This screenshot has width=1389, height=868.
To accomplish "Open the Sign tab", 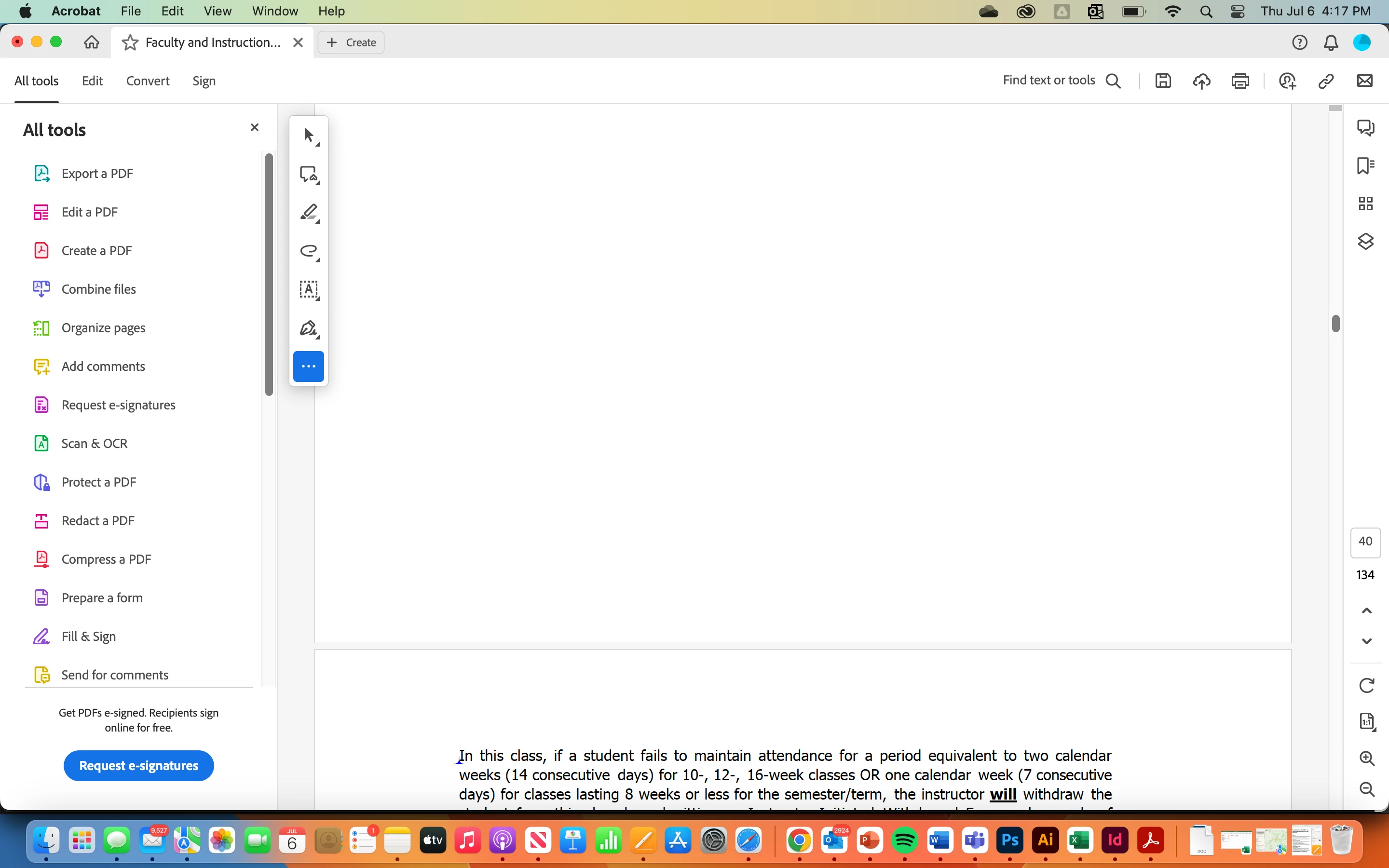I will tap(204, 81).
